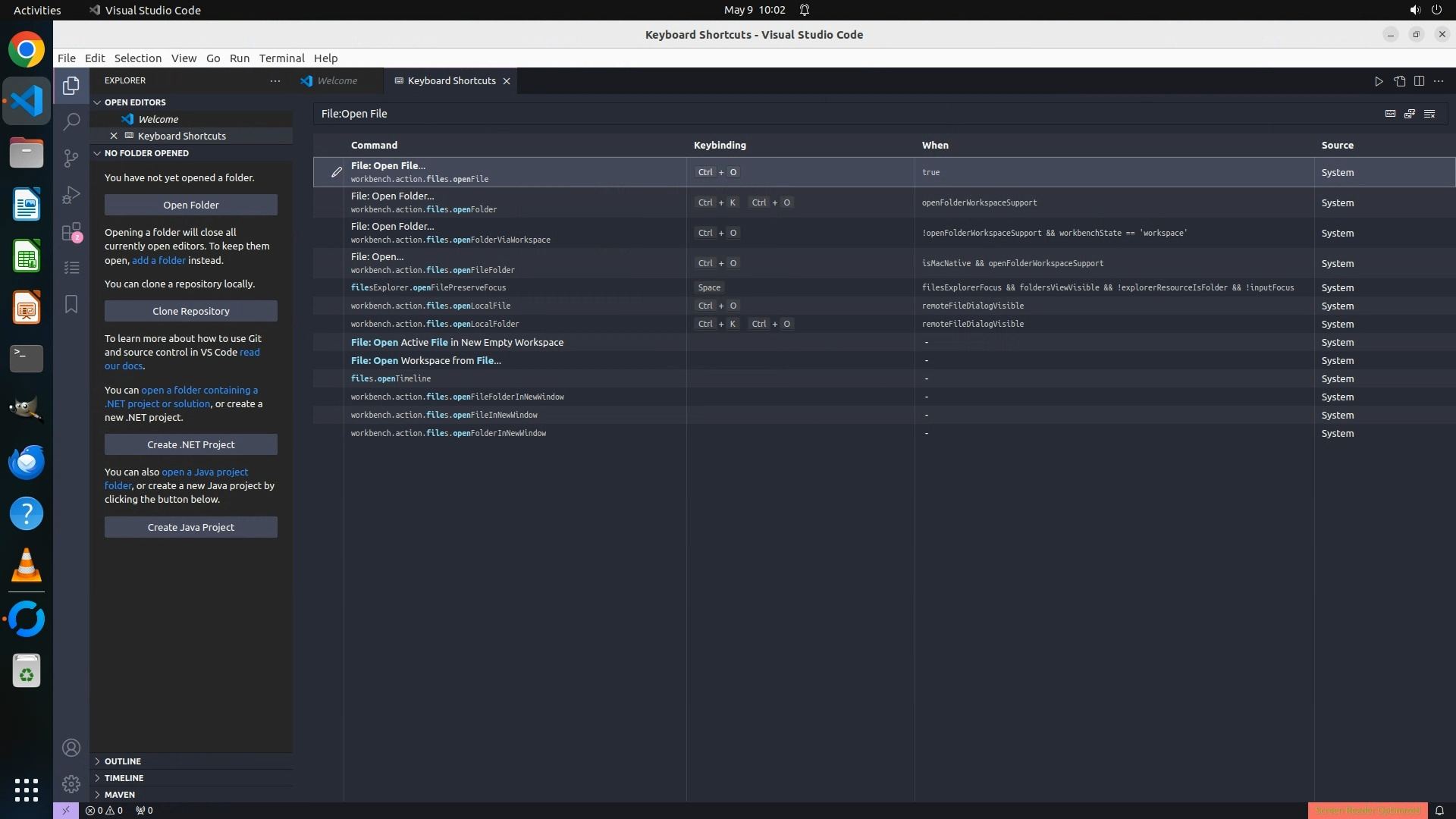
Task: Click the edit pencil icon for Open File
Action: pos(337,172)
